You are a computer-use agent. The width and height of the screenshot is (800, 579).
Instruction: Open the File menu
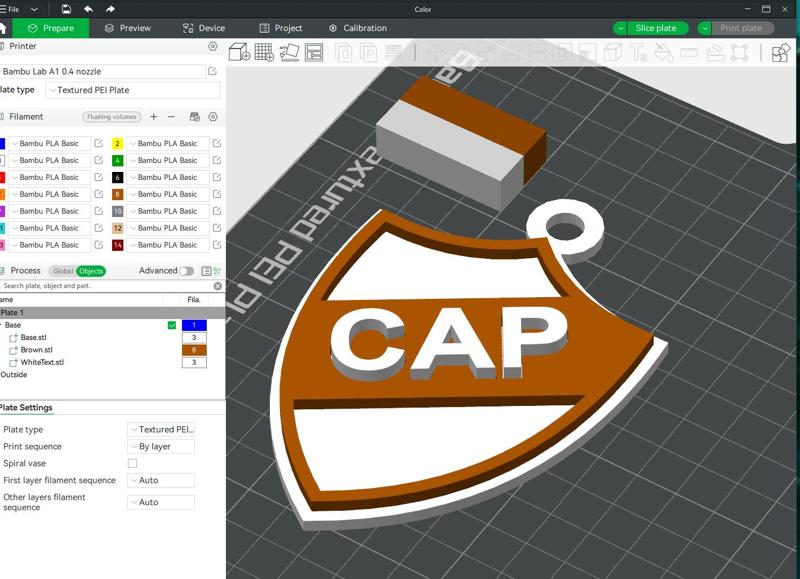click(x=10, y=9)
